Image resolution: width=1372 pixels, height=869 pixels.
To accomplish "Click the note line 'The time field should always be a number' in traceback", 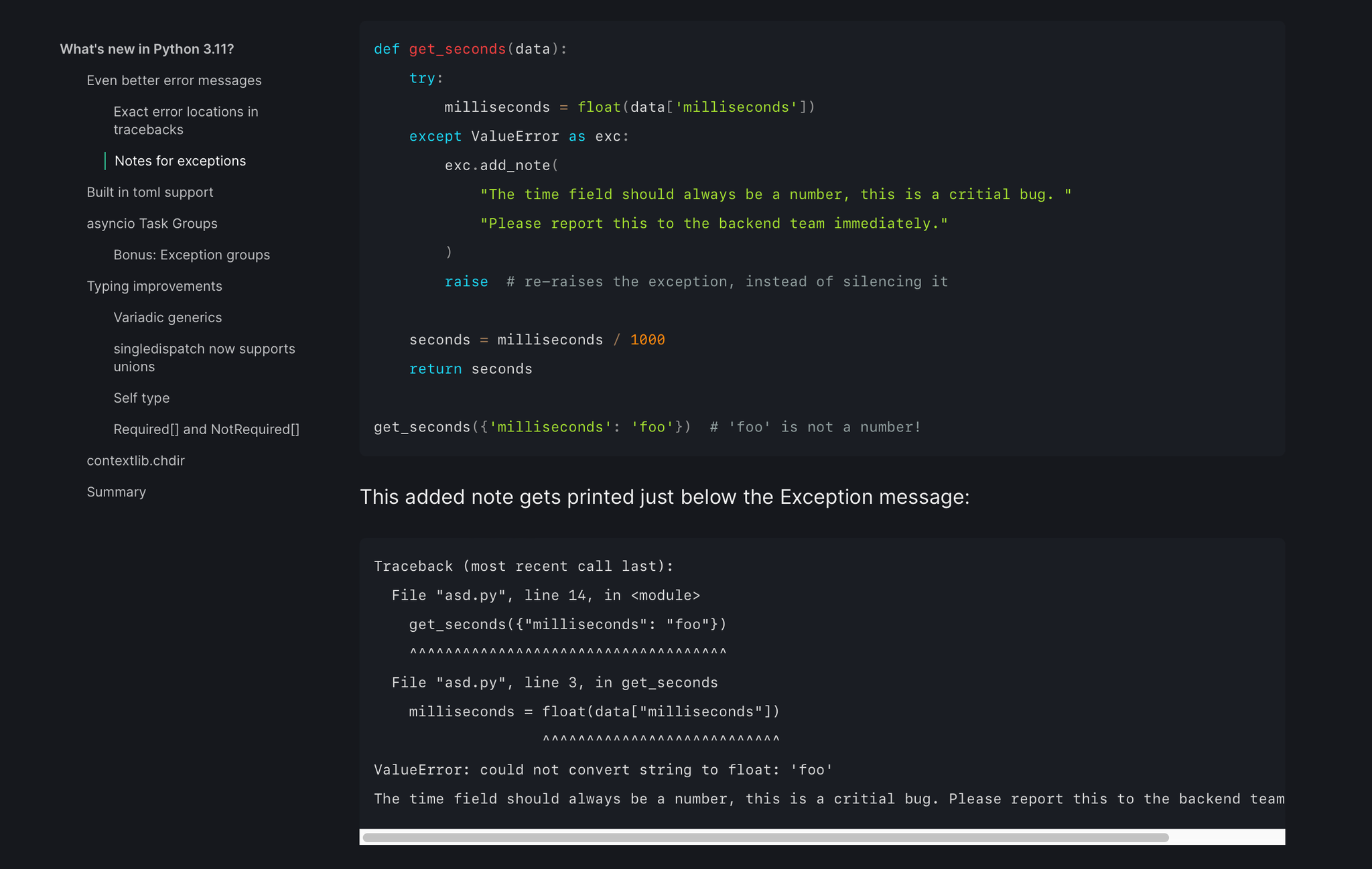I will click(829, 799).
